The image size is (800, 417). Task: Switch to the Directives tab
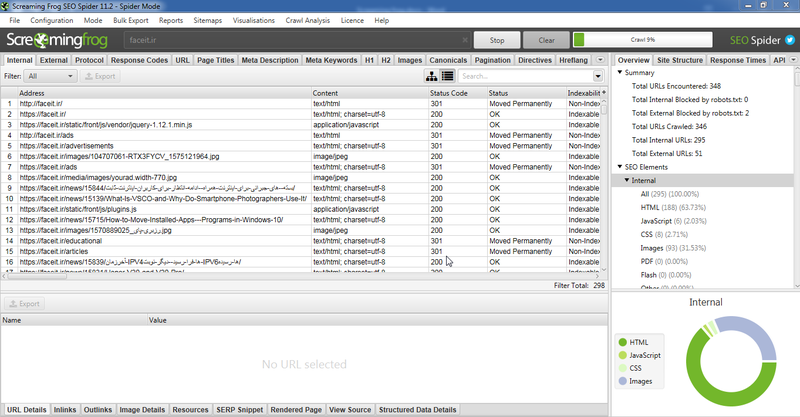(x=535, y=60)
